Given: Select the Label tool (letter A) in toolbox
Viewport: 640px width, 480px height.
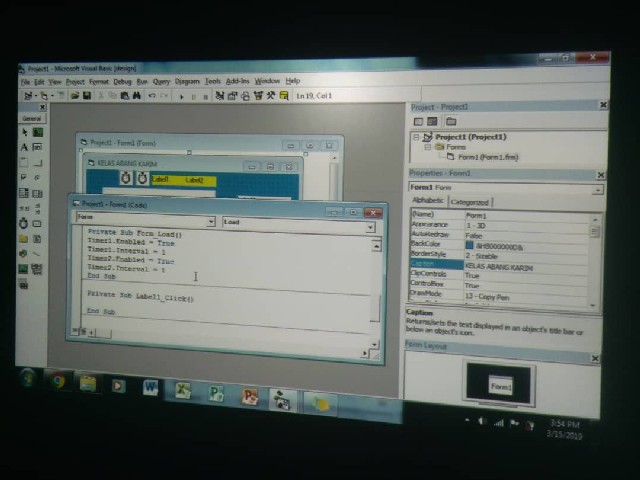Looking at the screenshot, I should (25, 147).
